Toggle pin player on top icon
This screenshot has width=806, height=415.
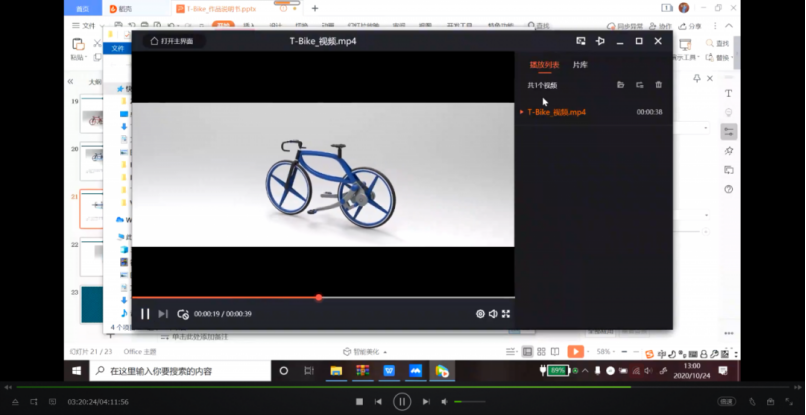click(600, 41)
